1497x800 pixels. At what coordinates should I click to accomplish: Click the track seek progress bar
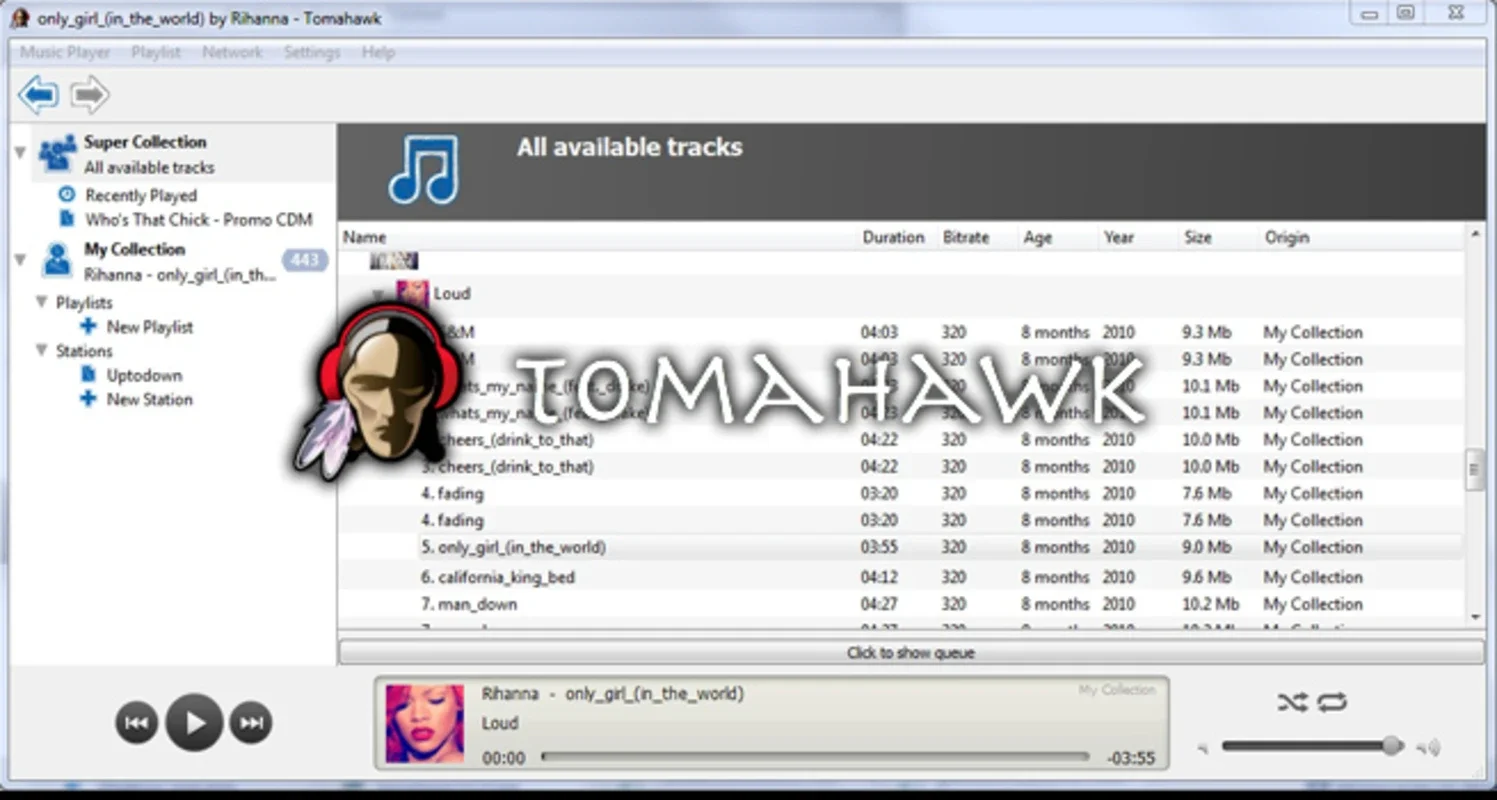pyautogui.click(x=815, y=757)
